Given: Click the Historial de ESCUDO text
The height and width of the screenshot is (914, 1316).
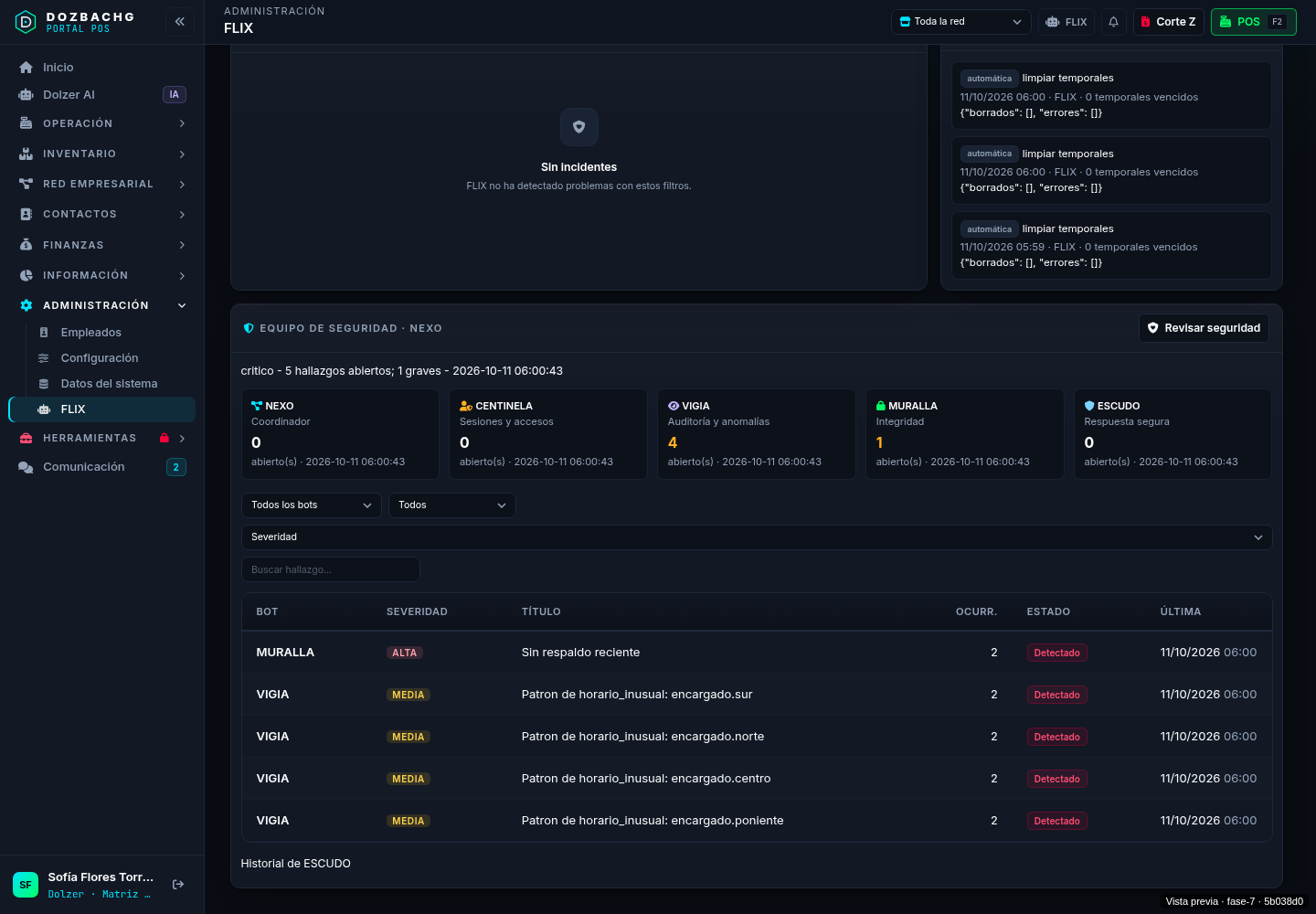Looking at the screenshot, I should click(x=295, y=864).
